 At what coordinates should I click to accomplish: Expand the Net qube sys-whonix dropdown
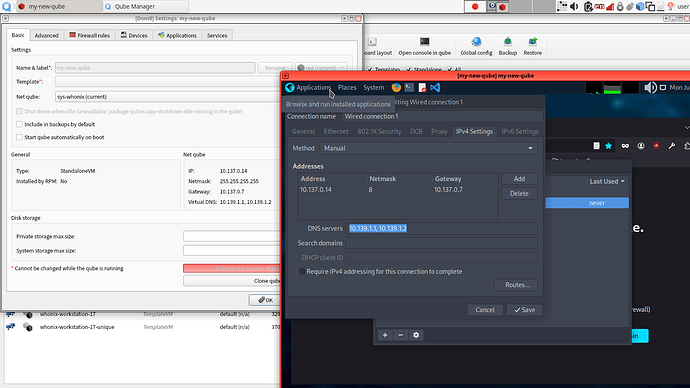tap(167, 97)
